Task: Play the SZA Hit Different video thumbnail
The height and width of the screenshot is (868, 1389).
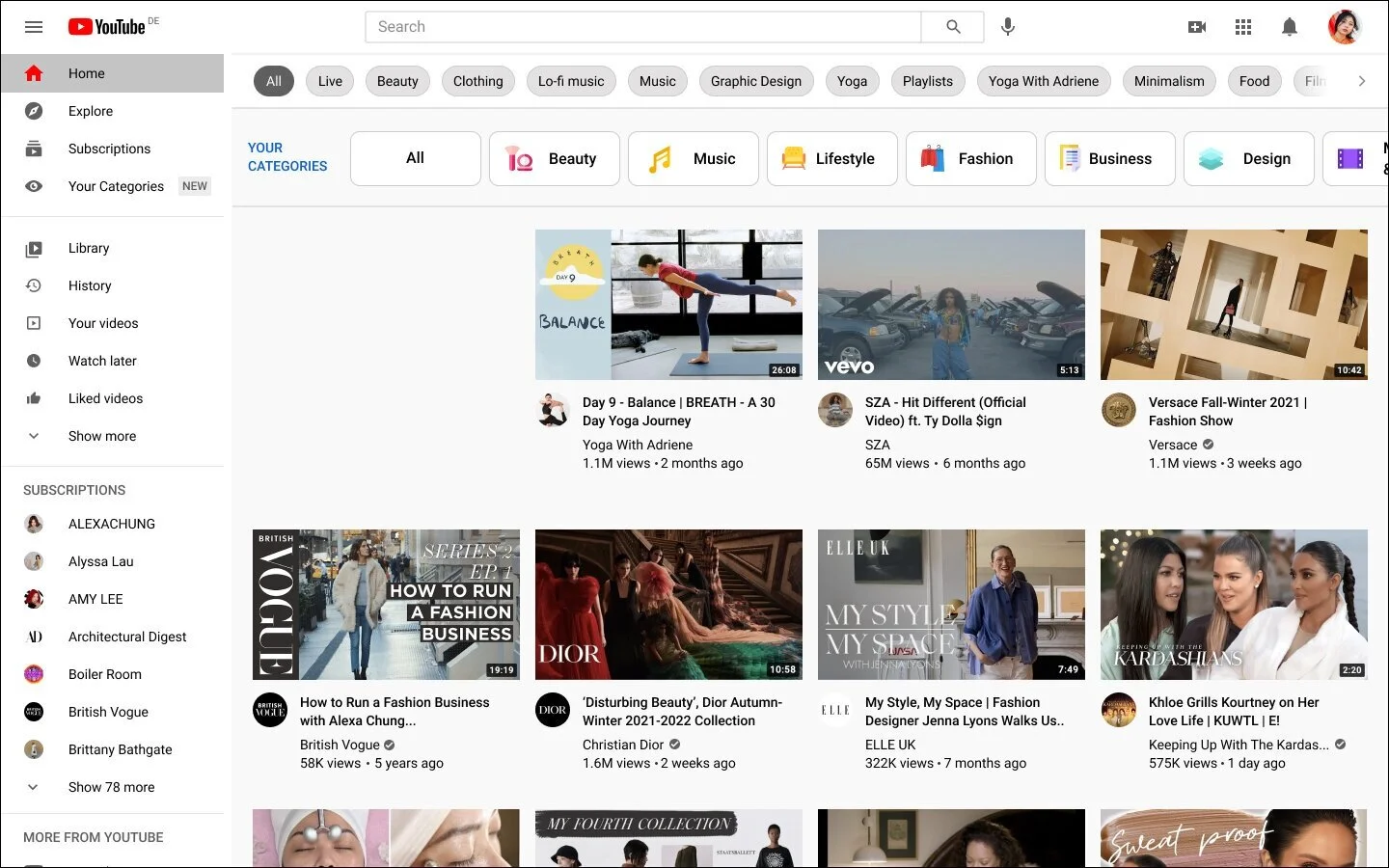Action: click(951, 305)
